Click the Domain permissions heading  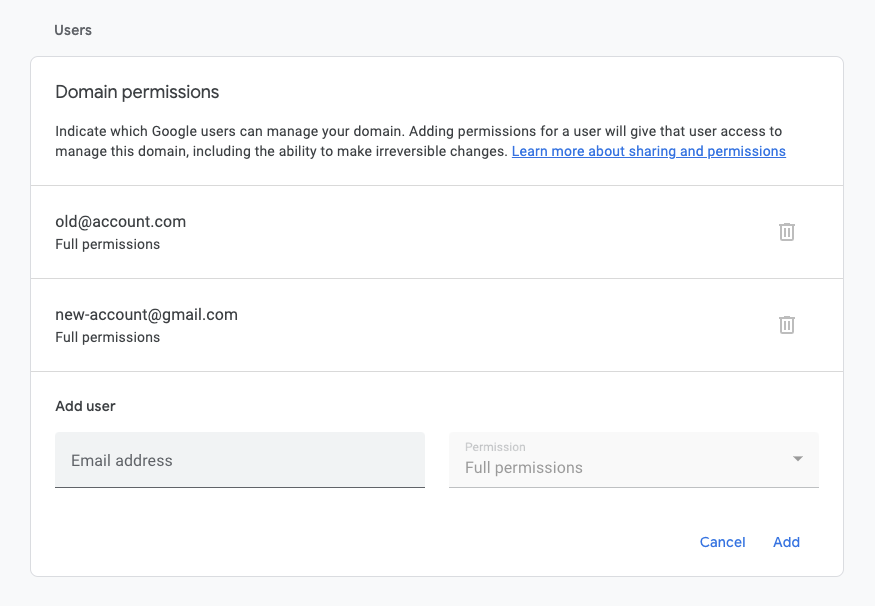point(137,92)
